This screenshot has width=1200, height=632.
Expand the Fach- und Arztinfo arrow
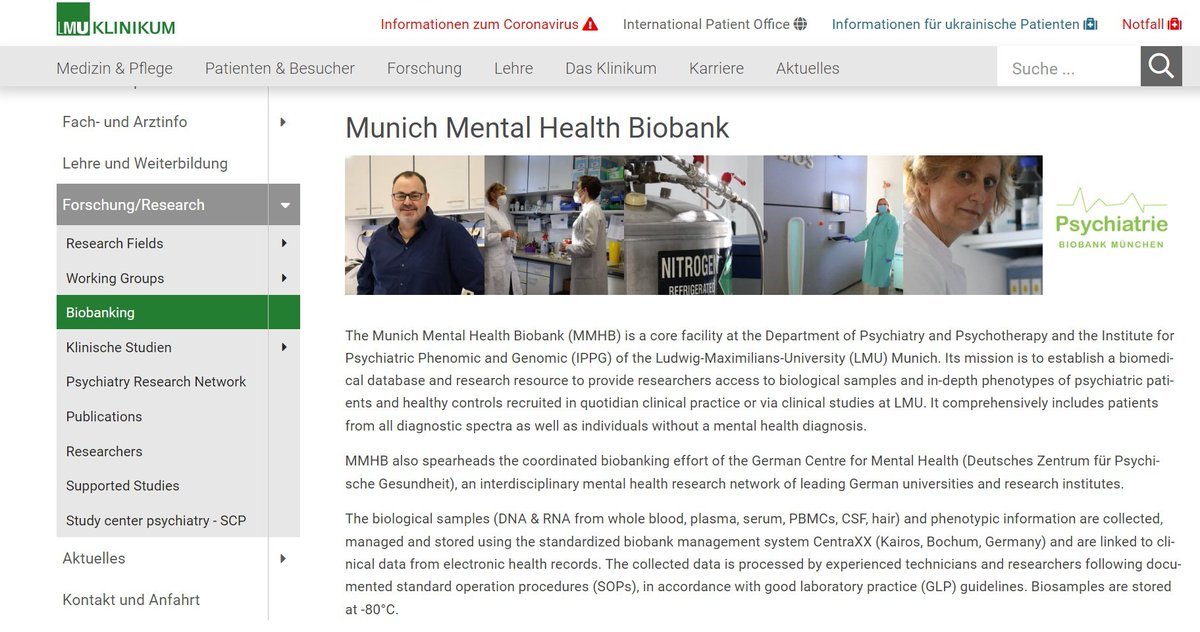tap(284, 122)
